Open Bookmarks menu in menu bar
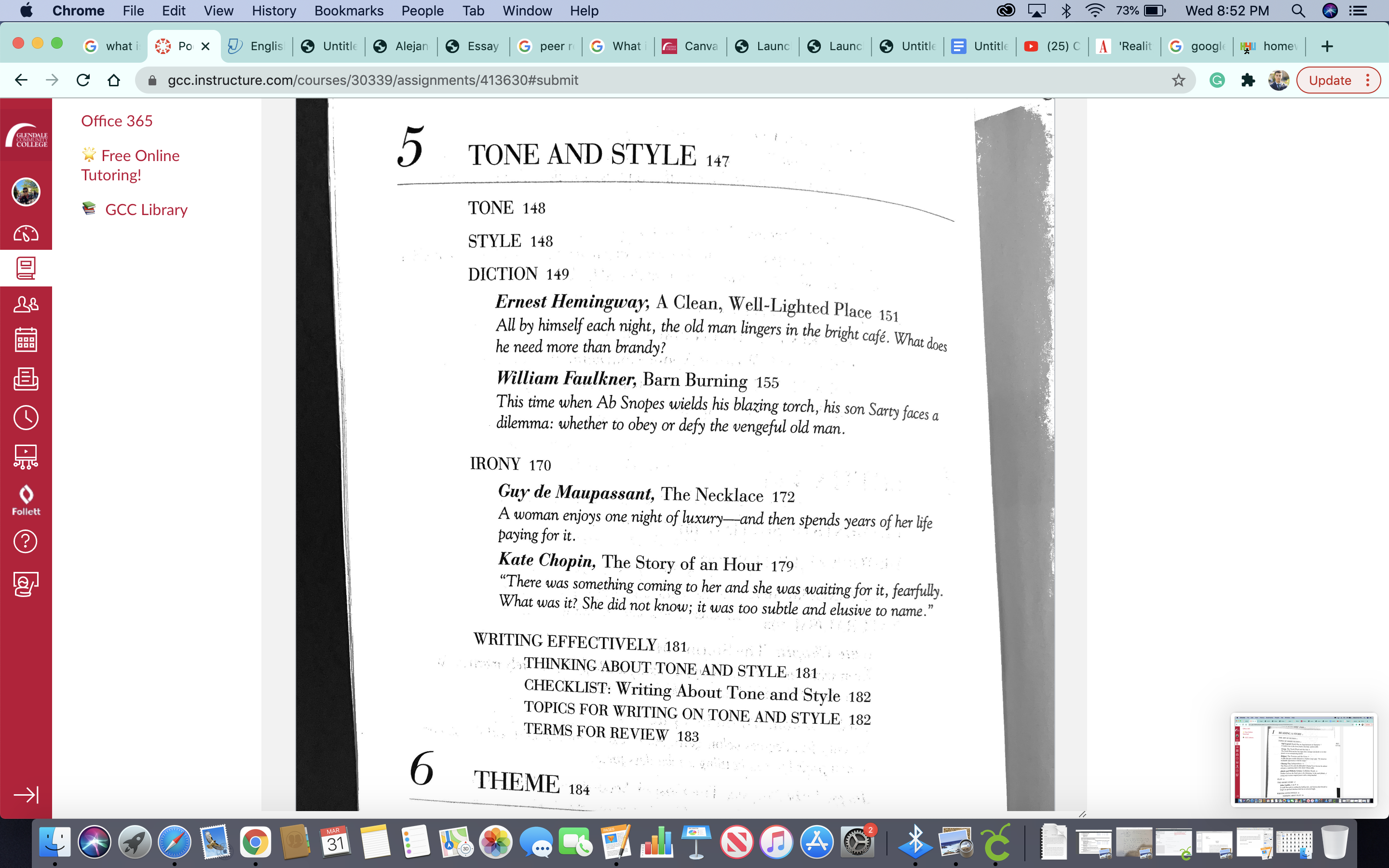 [348, 11]
